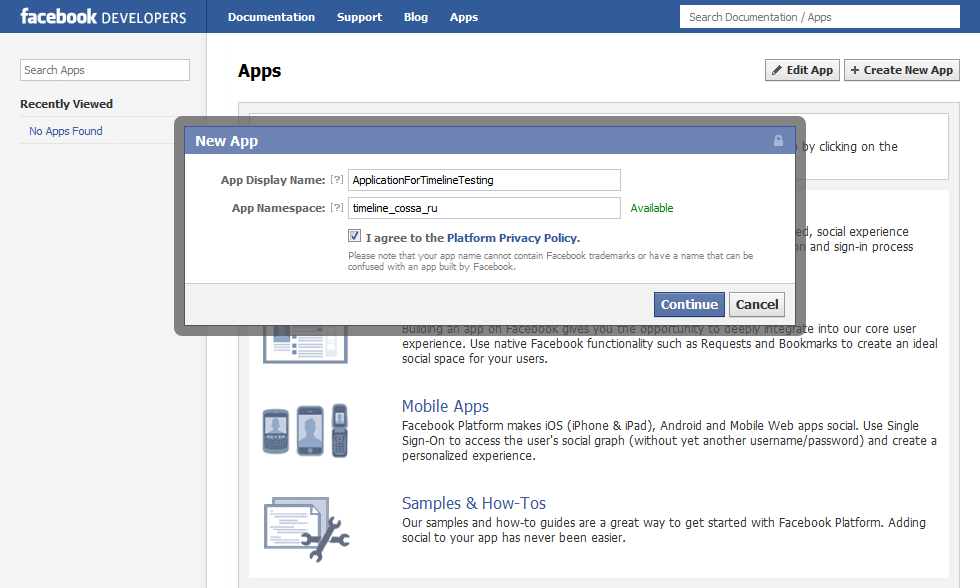Click the Mobile Apps phones icon
The image size is (980, 588).
click(305, 430)
